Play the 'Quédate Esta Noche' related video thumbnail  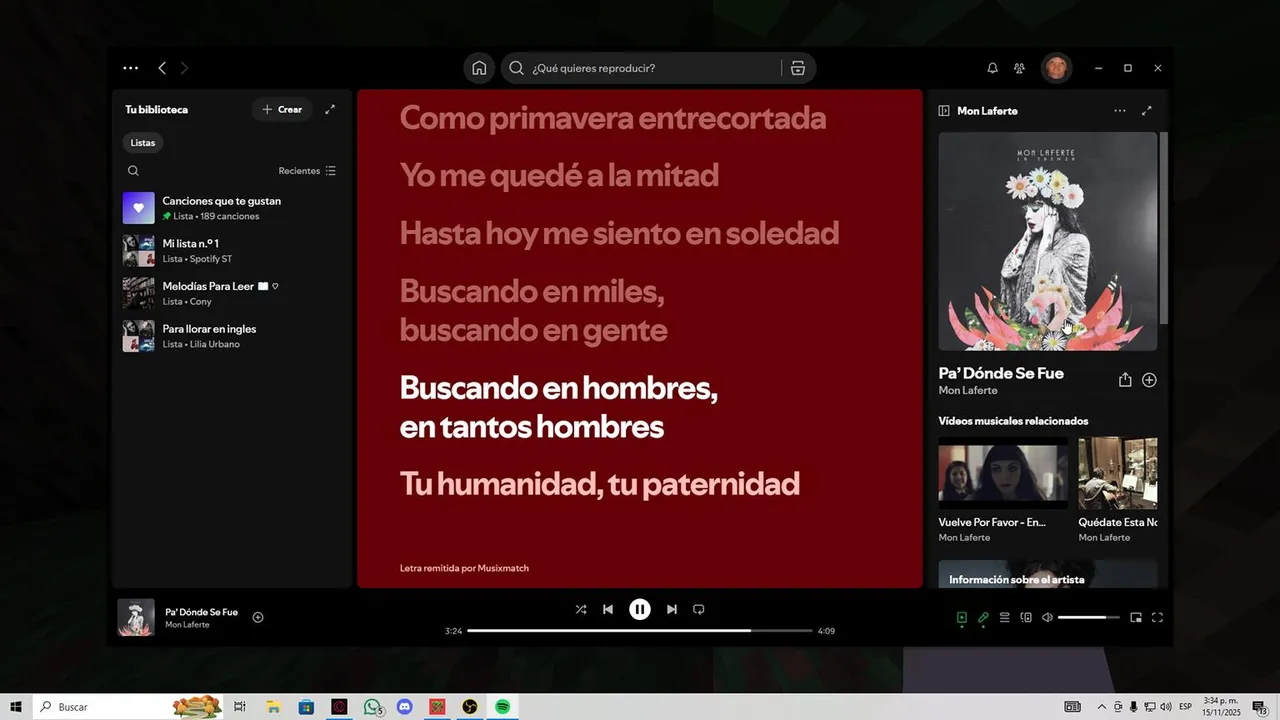(x=1117, y=474)
